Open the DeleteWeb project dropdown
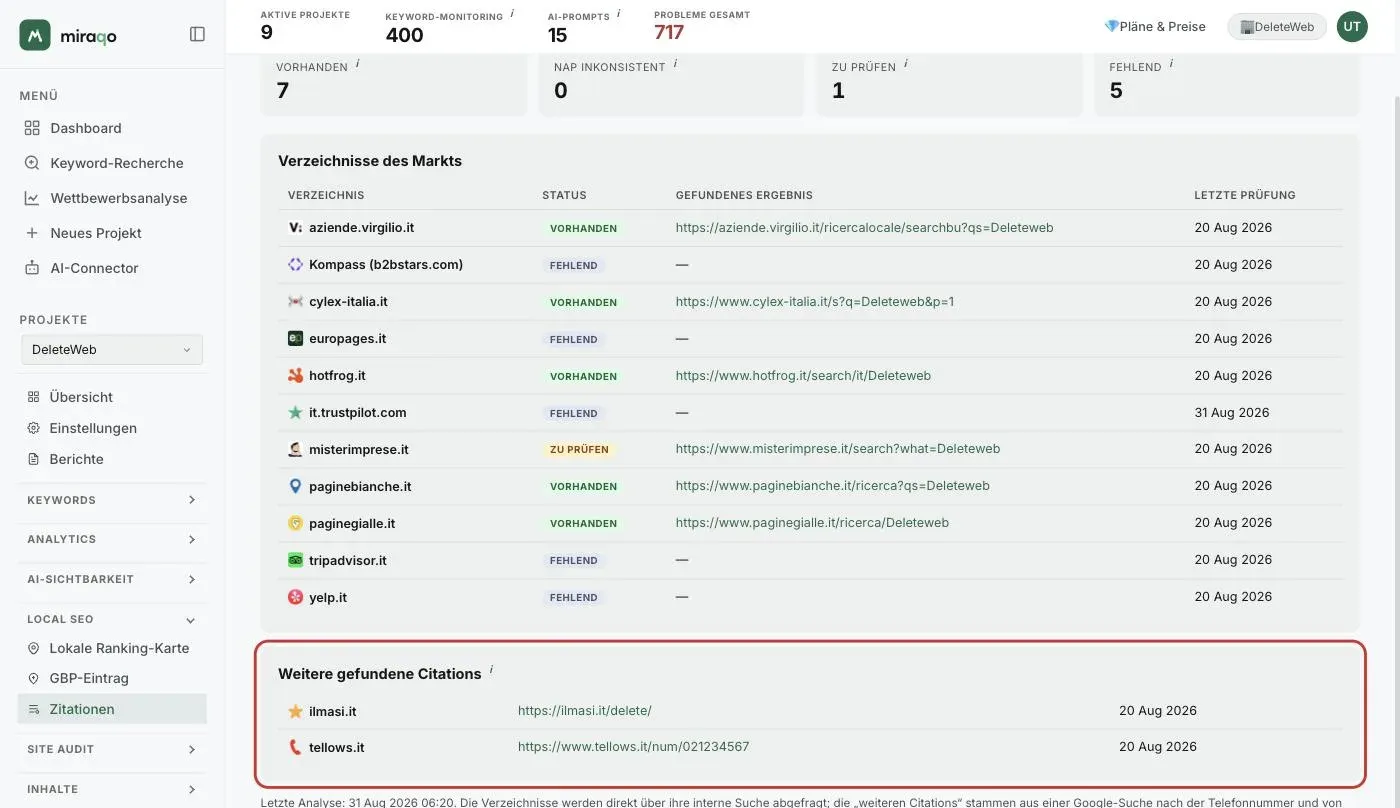 (112, 349)
